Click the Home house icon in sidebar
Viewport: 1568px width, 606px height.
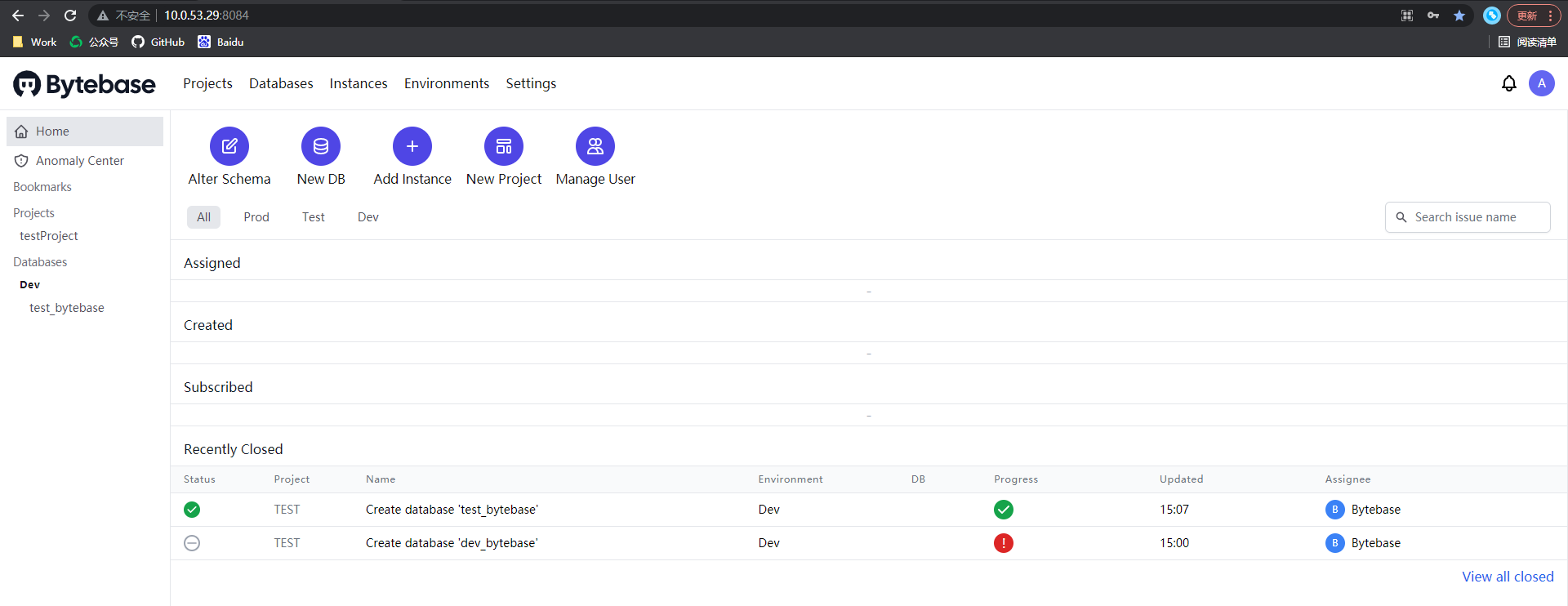(x=22, y=131)
